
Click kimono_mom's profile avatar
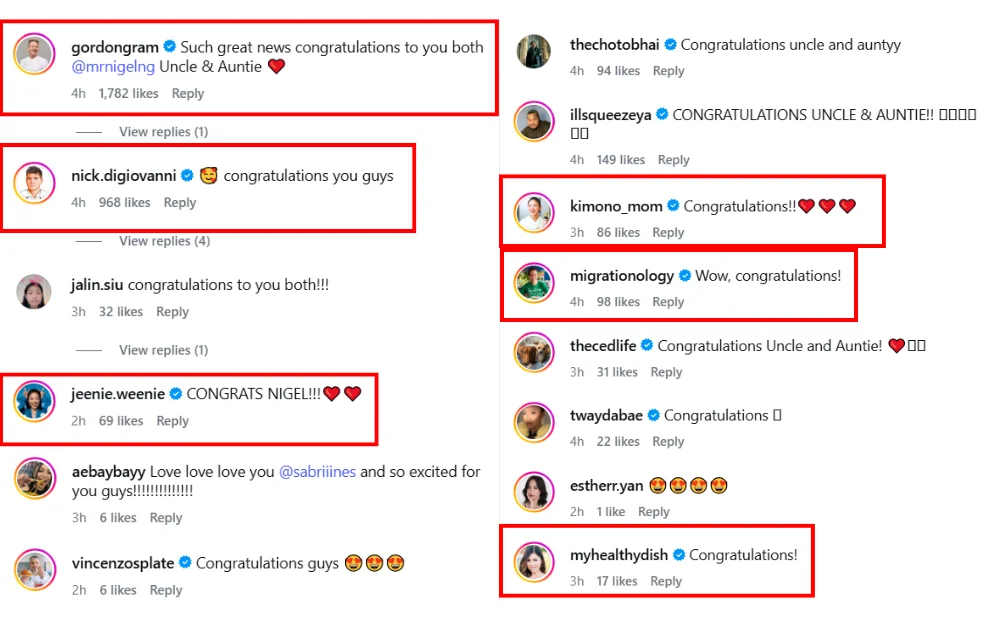(x=534, y=213)
